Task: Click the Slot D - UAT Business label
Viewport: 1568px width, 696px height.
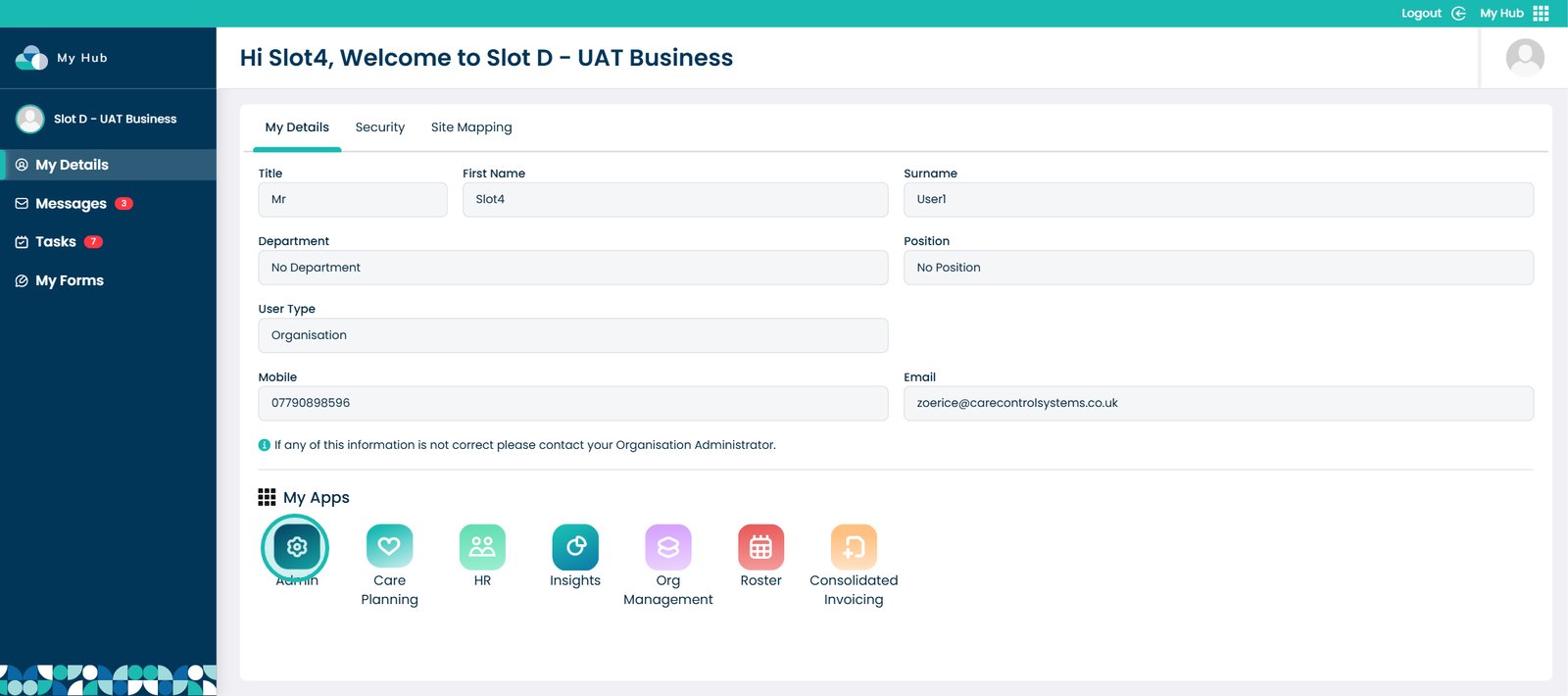Action: click(116, 119)
